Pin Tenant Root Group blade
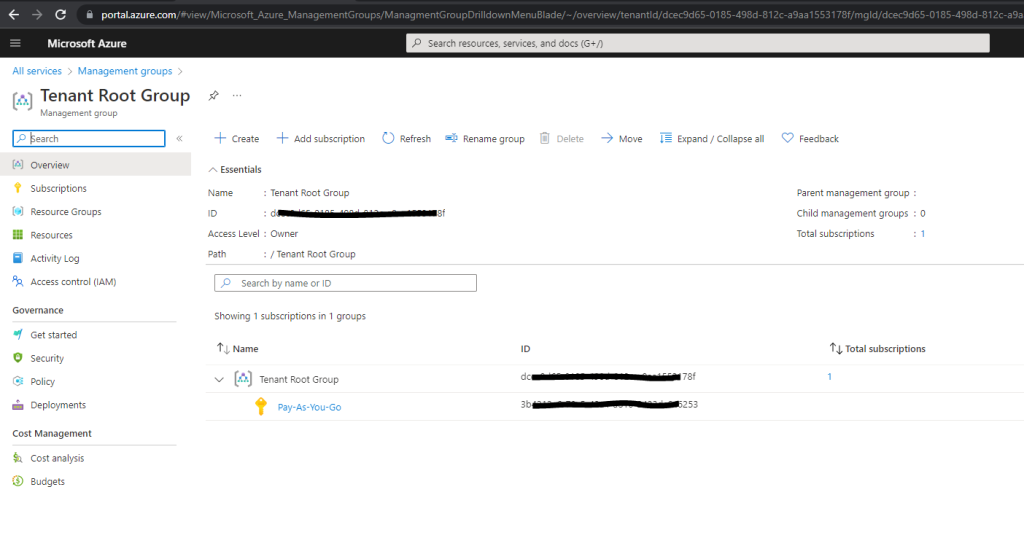Screen dimensions: 1024x557 (214, 95)
